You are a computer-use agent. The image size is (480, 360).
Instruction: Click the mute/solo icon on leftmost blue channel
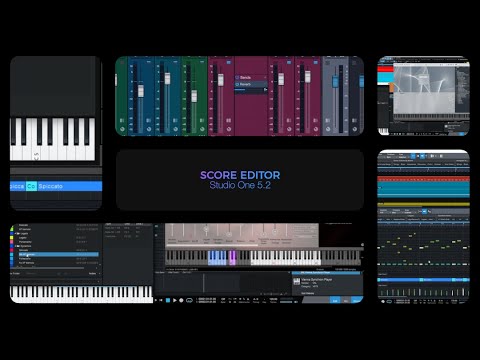coord(148,120)
